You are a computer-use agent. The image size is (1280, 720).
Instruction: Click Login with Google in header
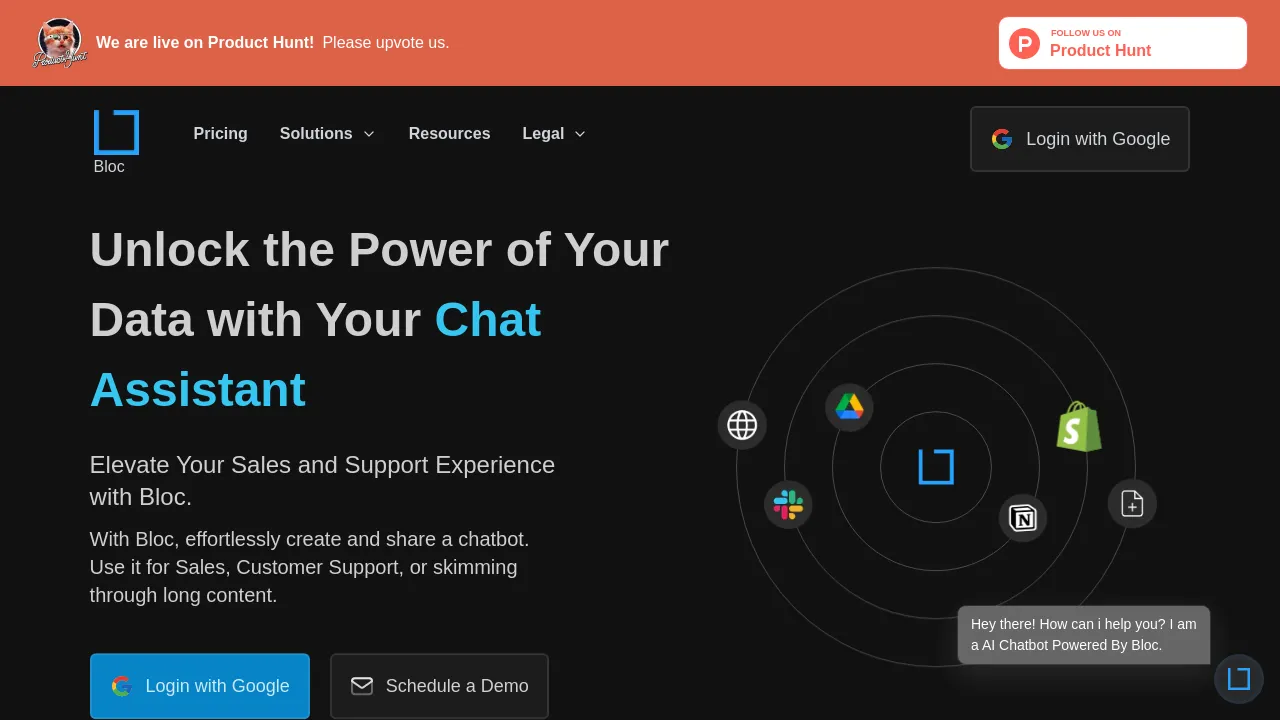pos(1080,139)
